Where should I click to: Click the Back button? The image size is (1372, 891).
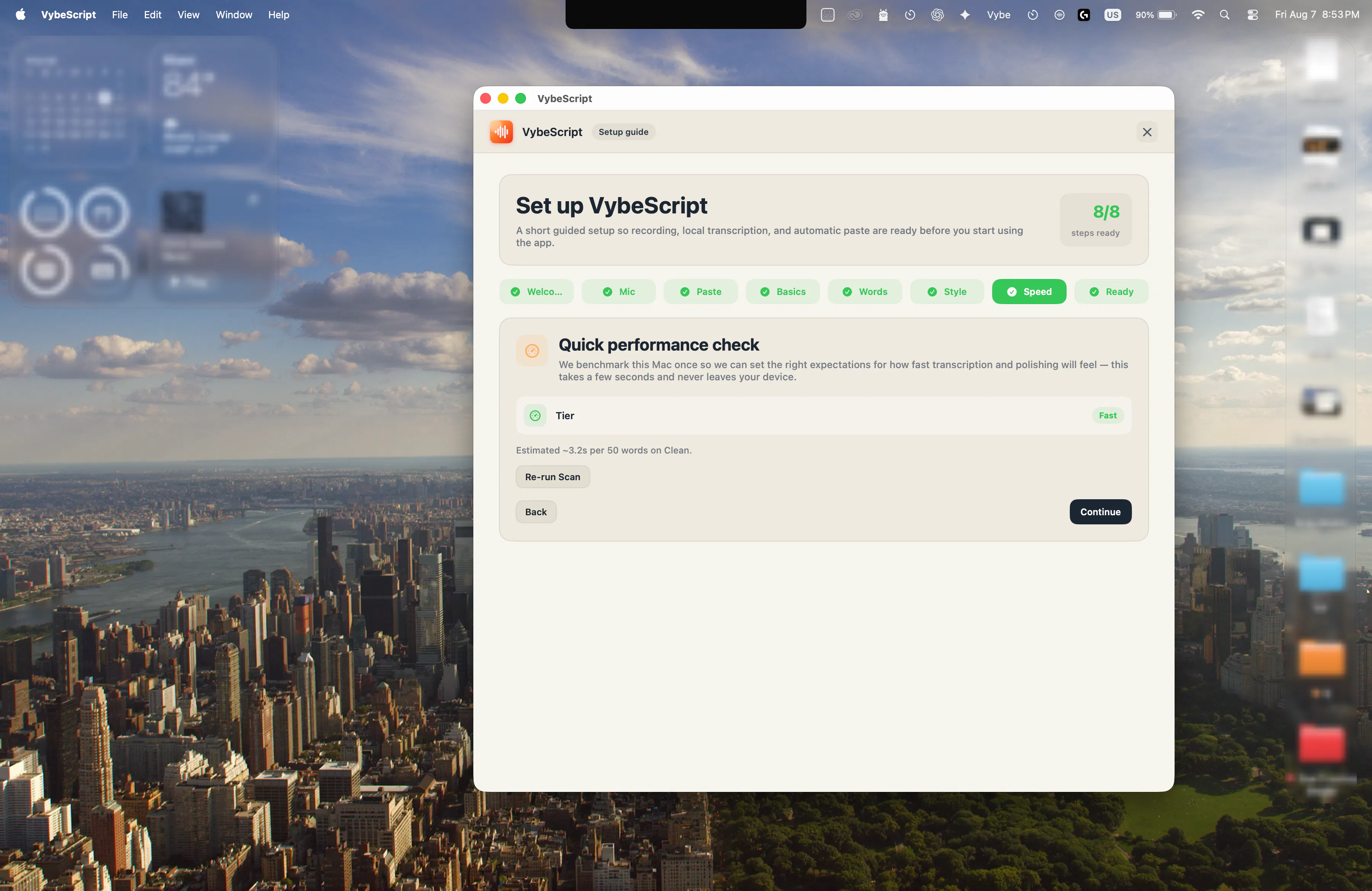pos(535,512)
